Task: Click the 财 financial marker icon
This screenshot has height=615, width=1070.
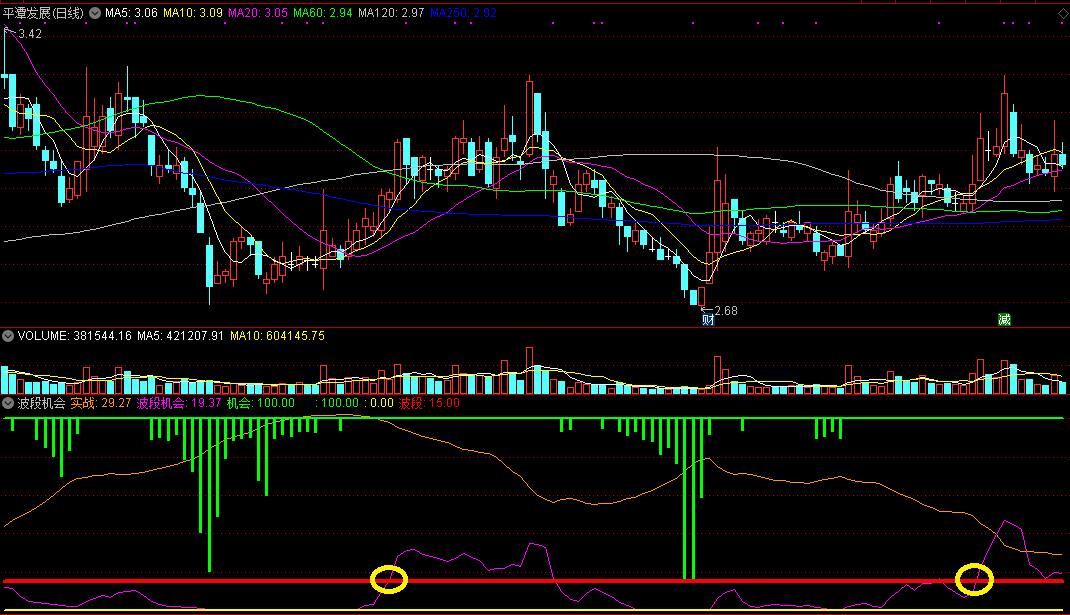Action: click(708, 319)
